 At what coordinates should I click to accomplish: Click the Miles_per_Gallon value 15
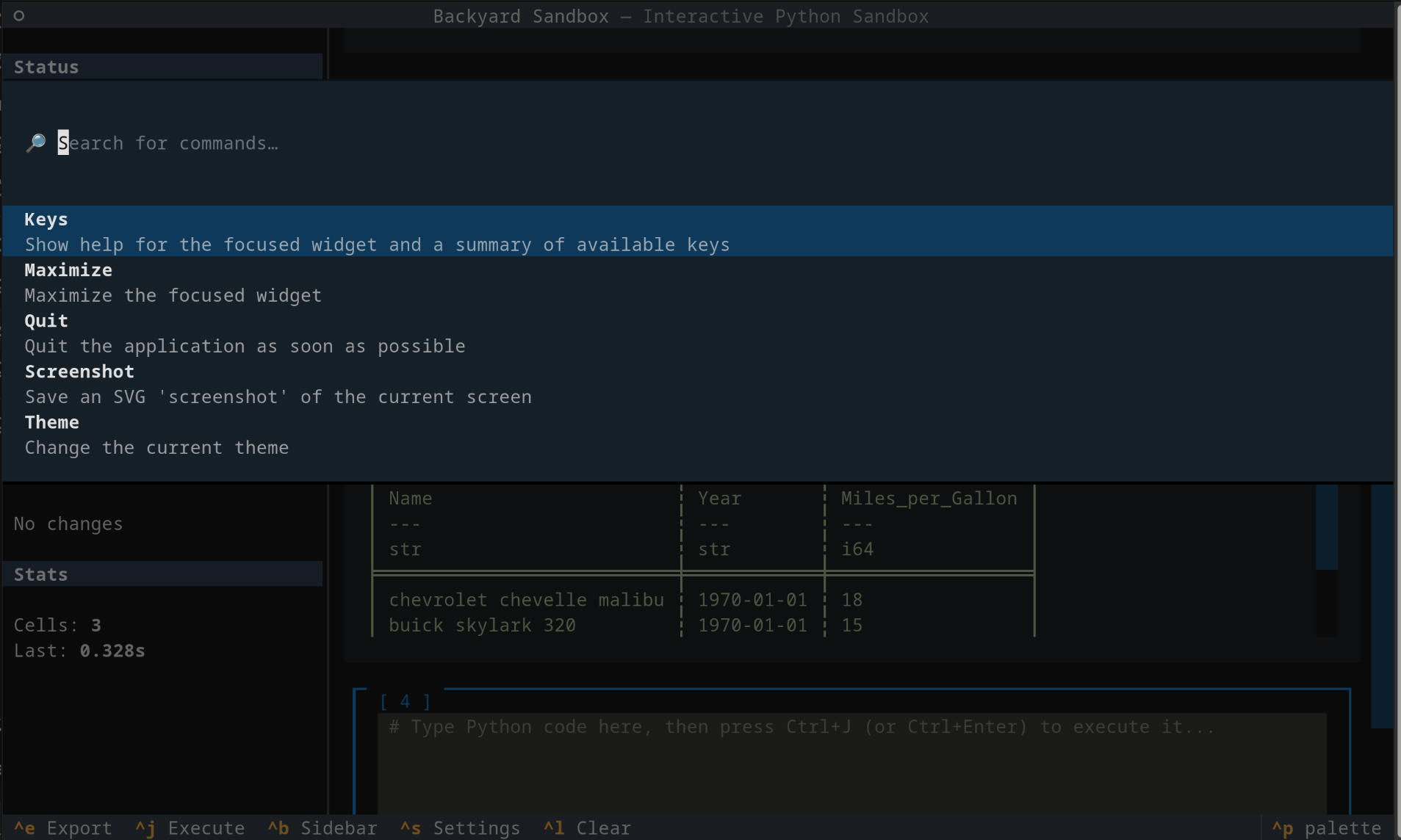pyautogui.click(x=851, y=626)
